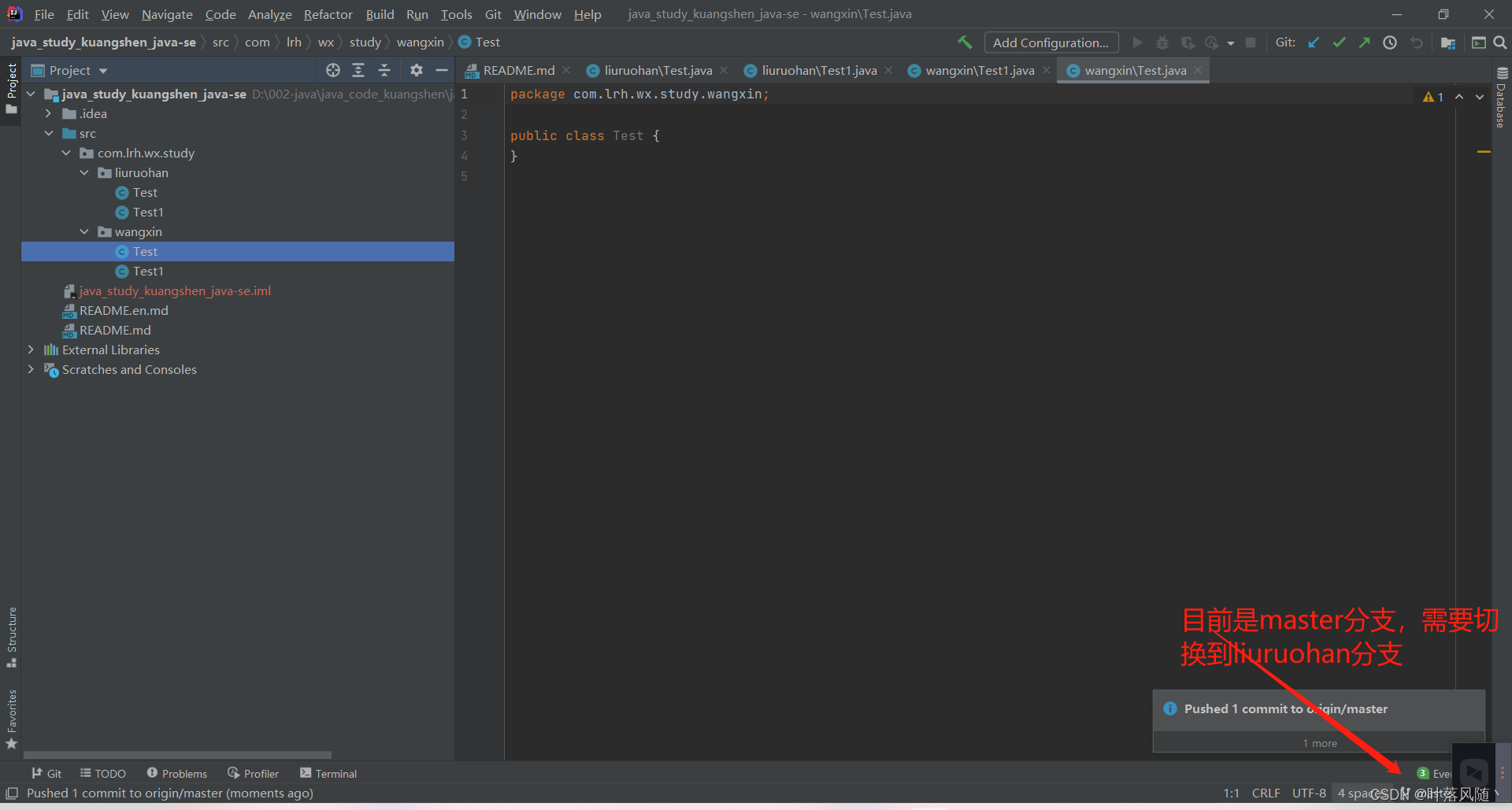The height and width of the screenshot is (810, 1512).
Task: Open the TODO tool window
Action: click(103, 774)
